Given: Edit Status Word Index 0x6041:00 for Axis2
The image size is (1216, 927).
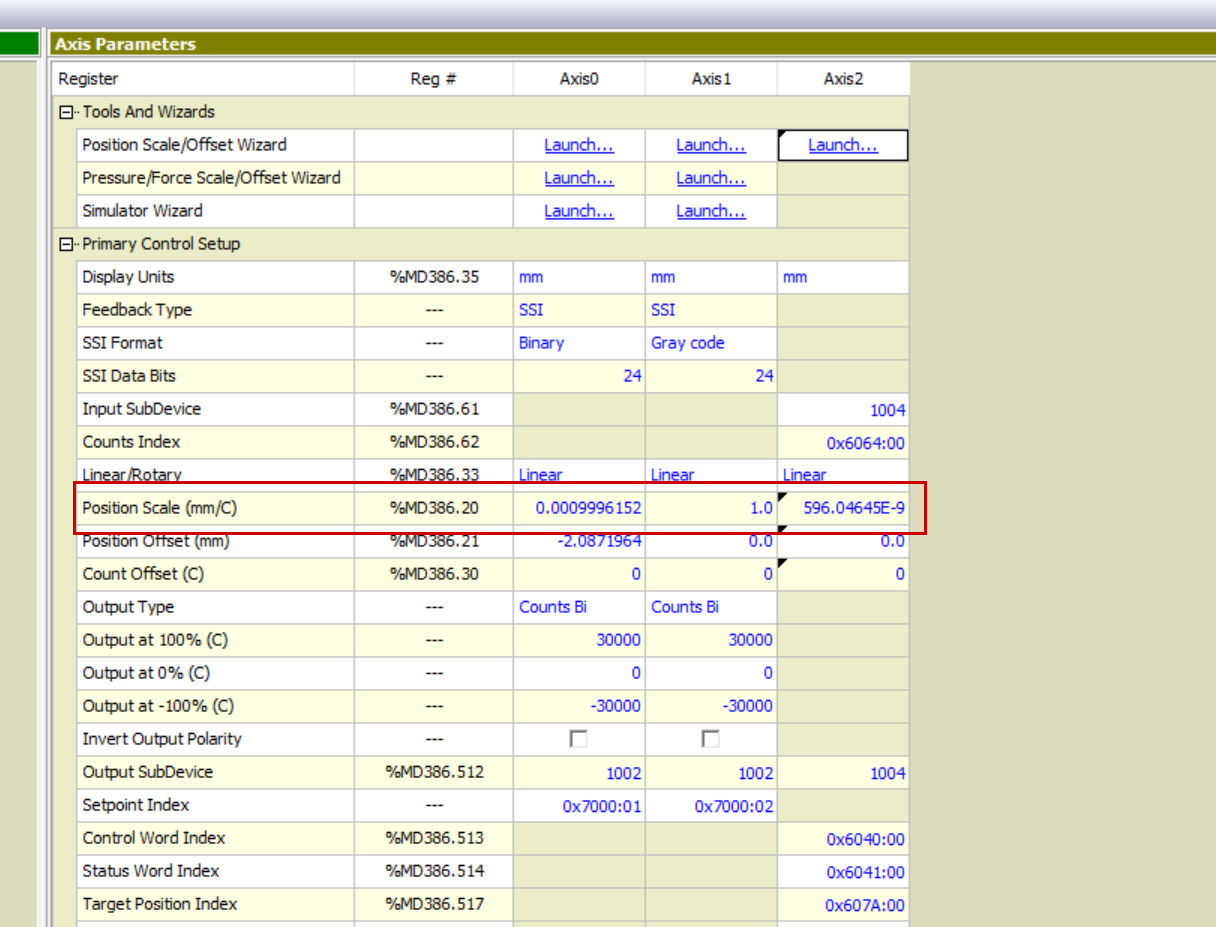Looking at the screenshot, I should coord(843,871).
